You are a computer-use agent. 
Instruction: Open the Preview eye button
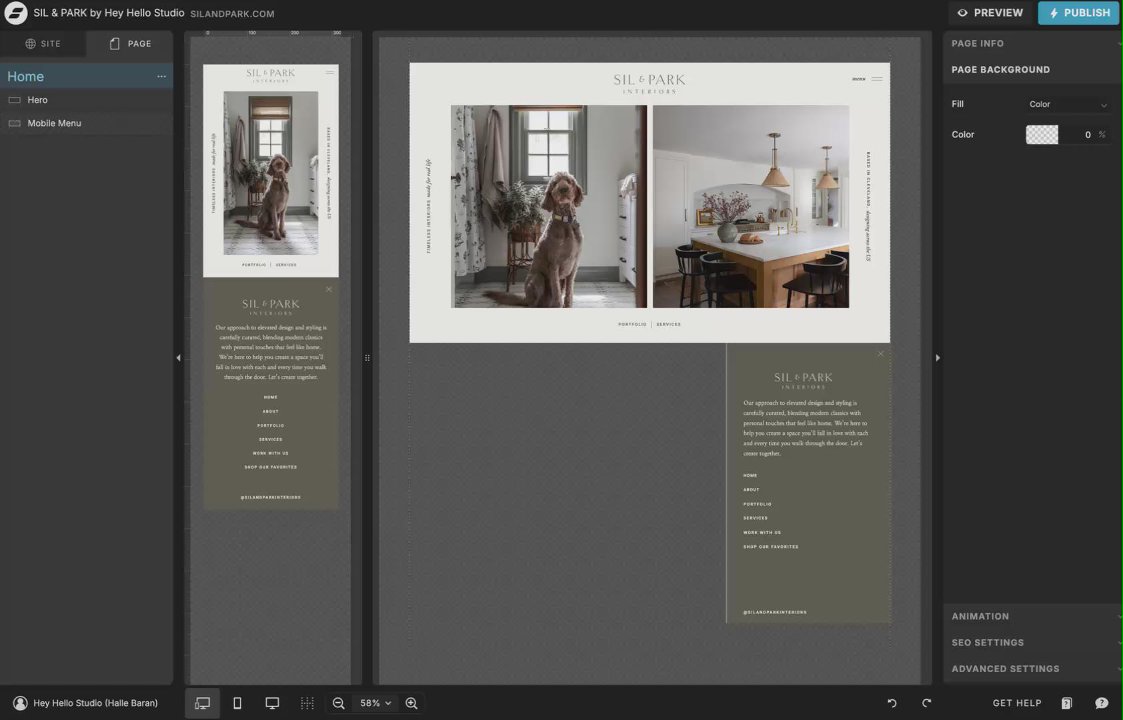[990, 13]
